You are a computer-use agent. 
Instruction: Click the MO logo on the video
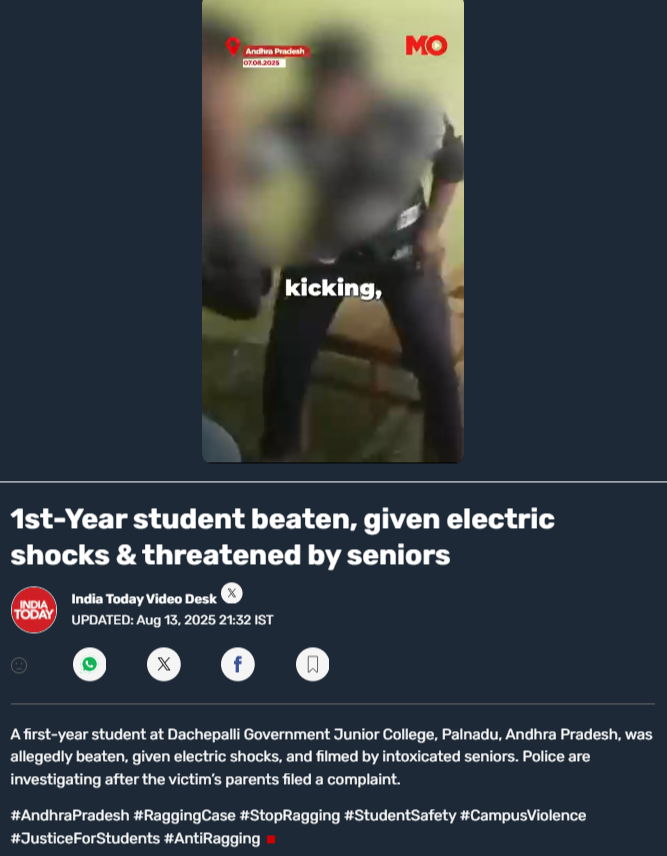click(426, 45)
